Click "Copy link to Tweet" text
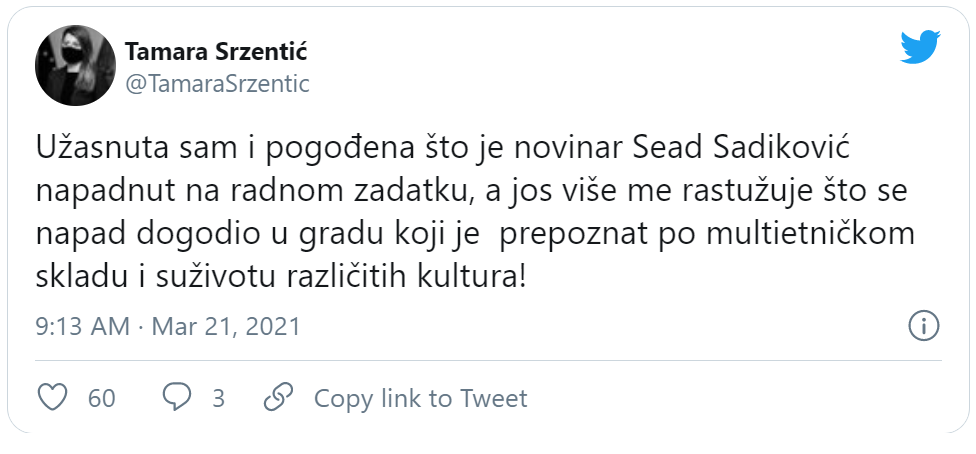Screen dimensions: 976x454 [420, 398]
